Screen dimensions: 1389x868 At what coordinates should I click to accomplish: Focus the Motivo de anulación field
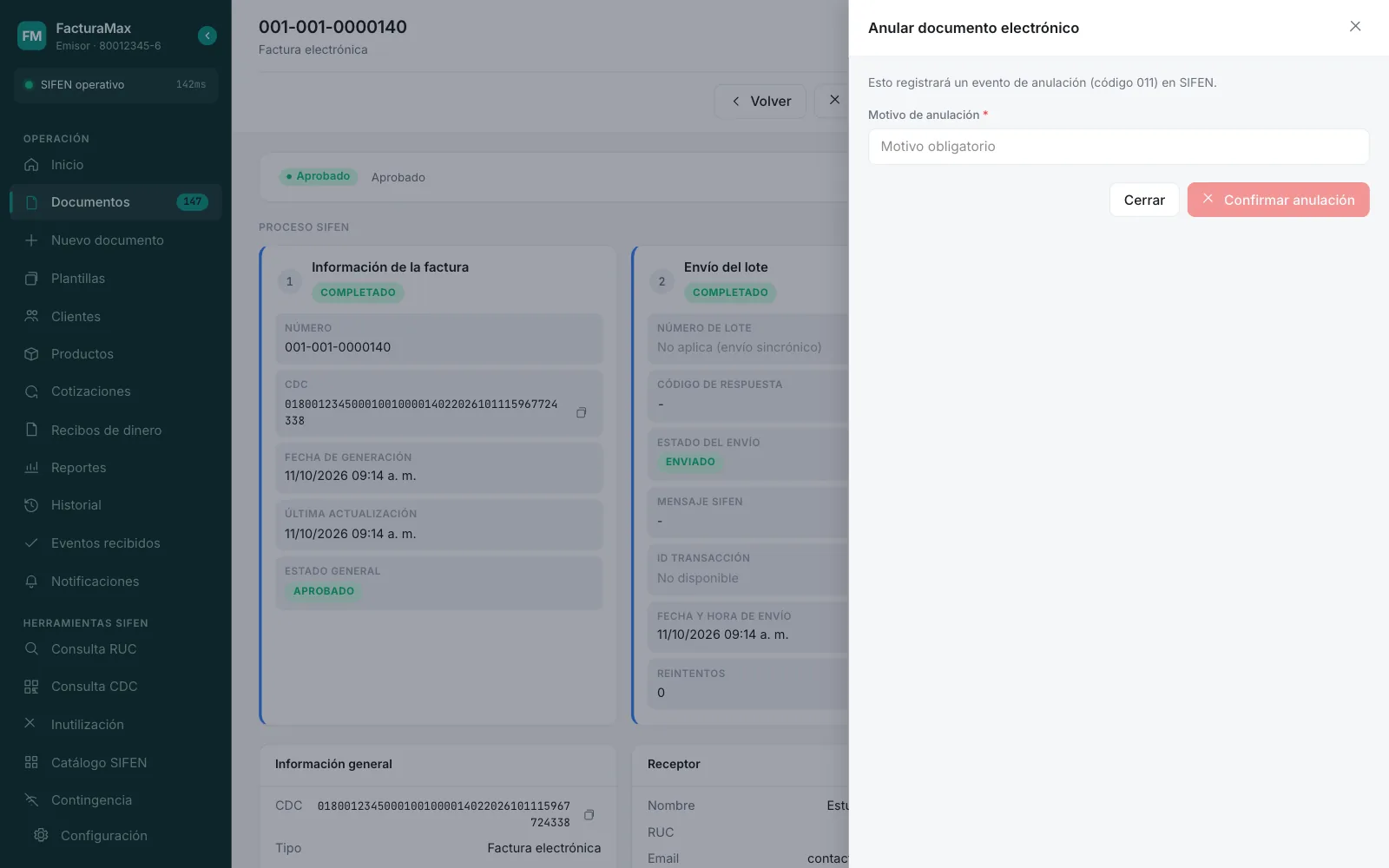pyautogui.click(x=1118, y=147)
